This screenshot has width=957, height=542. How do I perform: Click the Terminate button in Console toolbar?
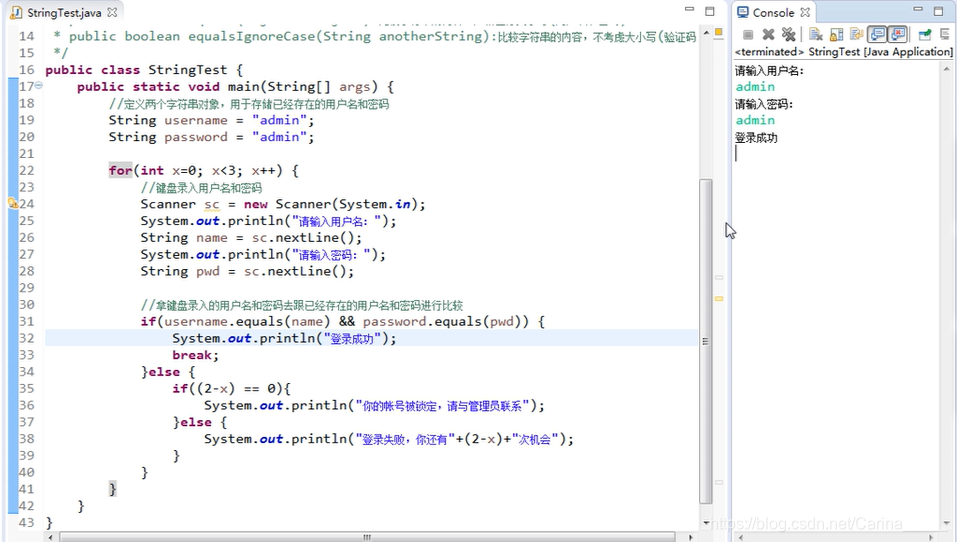click(748, 35)
